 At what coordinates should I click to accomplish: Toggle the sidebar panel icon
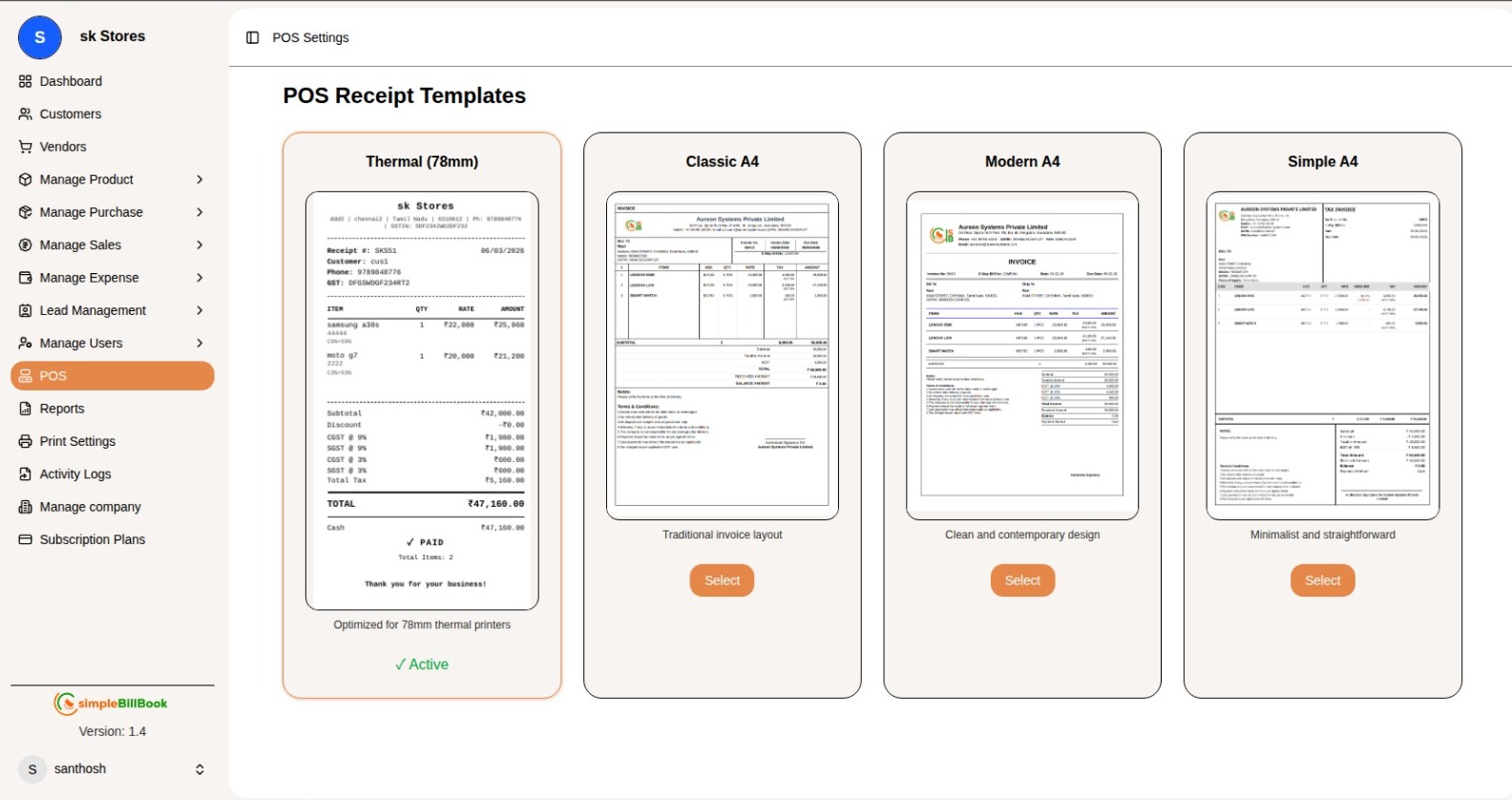(x=252, y=37)
